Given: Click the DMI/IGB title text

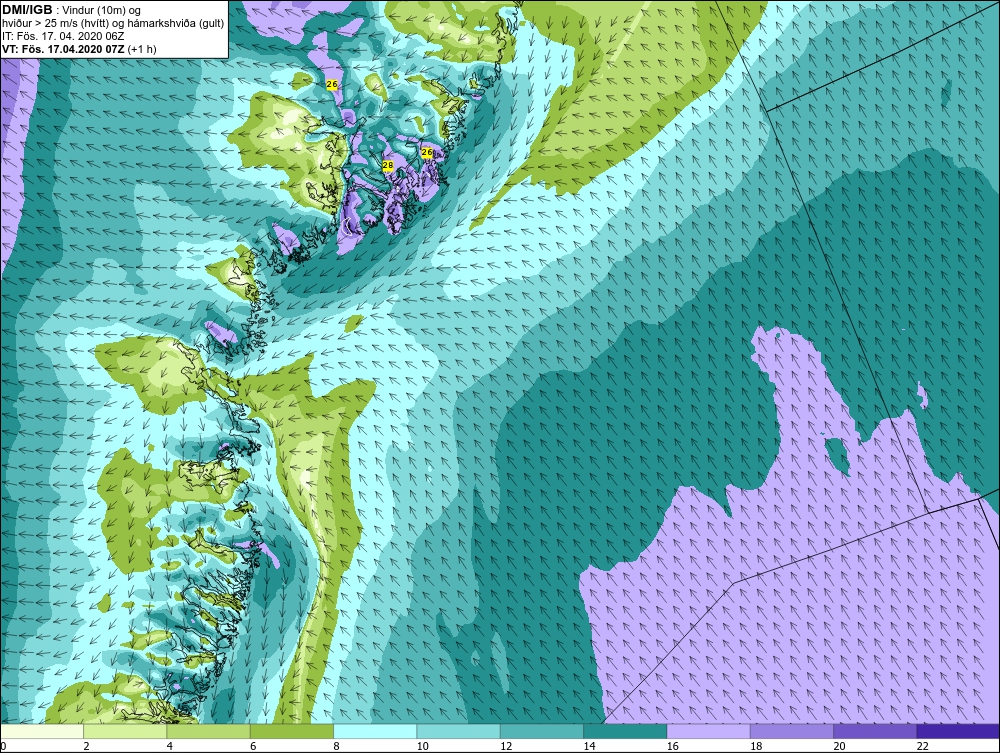Looking at the screenshot, I should click(27, 10).
